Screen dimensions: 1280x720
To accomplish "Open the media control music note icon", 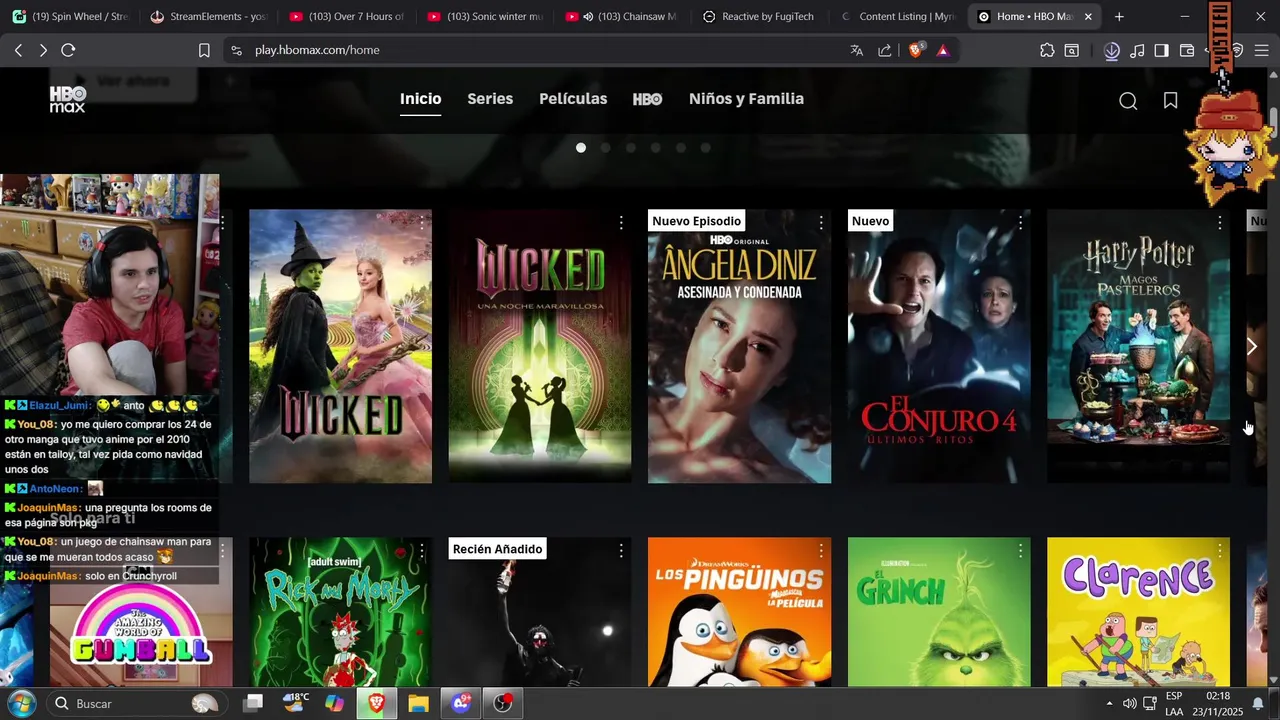I will point(1137,50).
